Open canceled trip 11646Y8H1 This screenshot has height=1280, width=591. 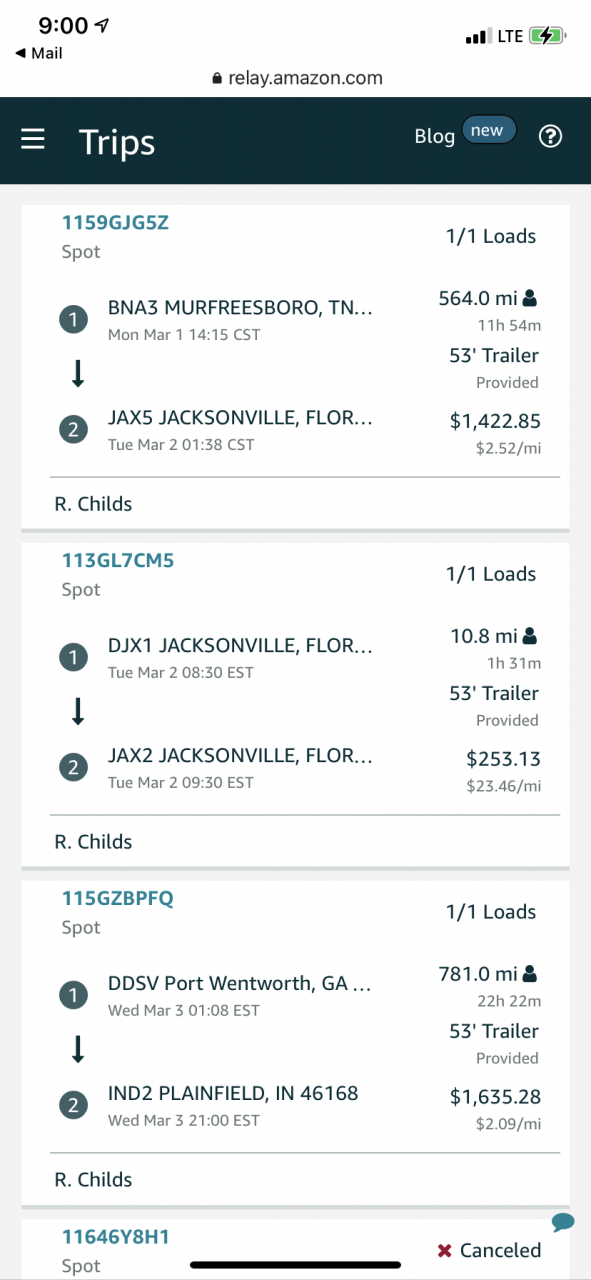[115, 1236]
